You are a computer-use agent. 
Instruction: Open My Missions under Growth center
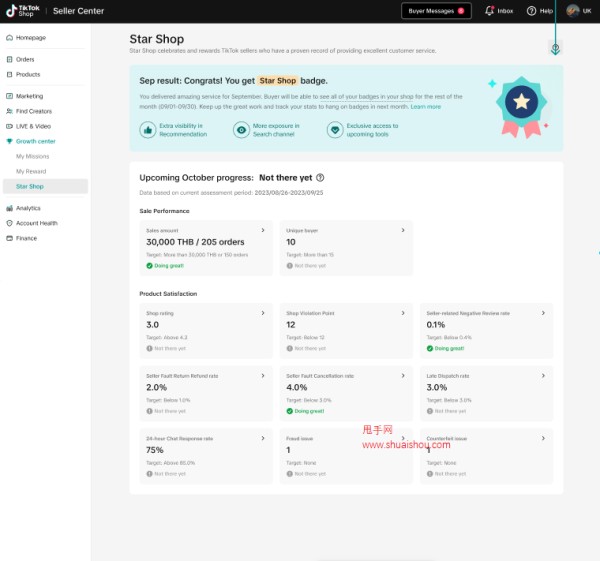point(33,156)
